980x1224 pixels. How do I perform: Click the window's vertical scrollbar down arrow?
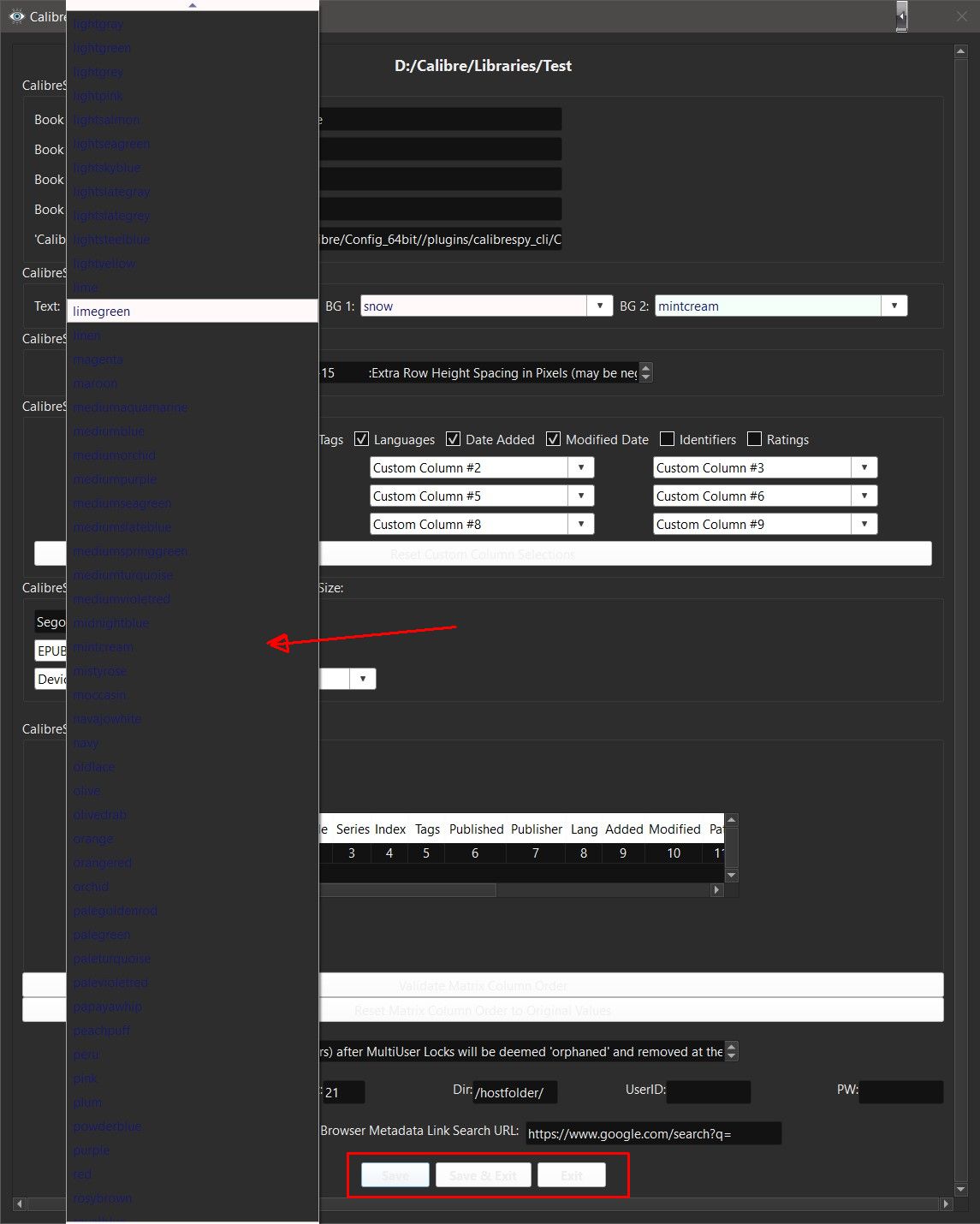click(960, 1189)
